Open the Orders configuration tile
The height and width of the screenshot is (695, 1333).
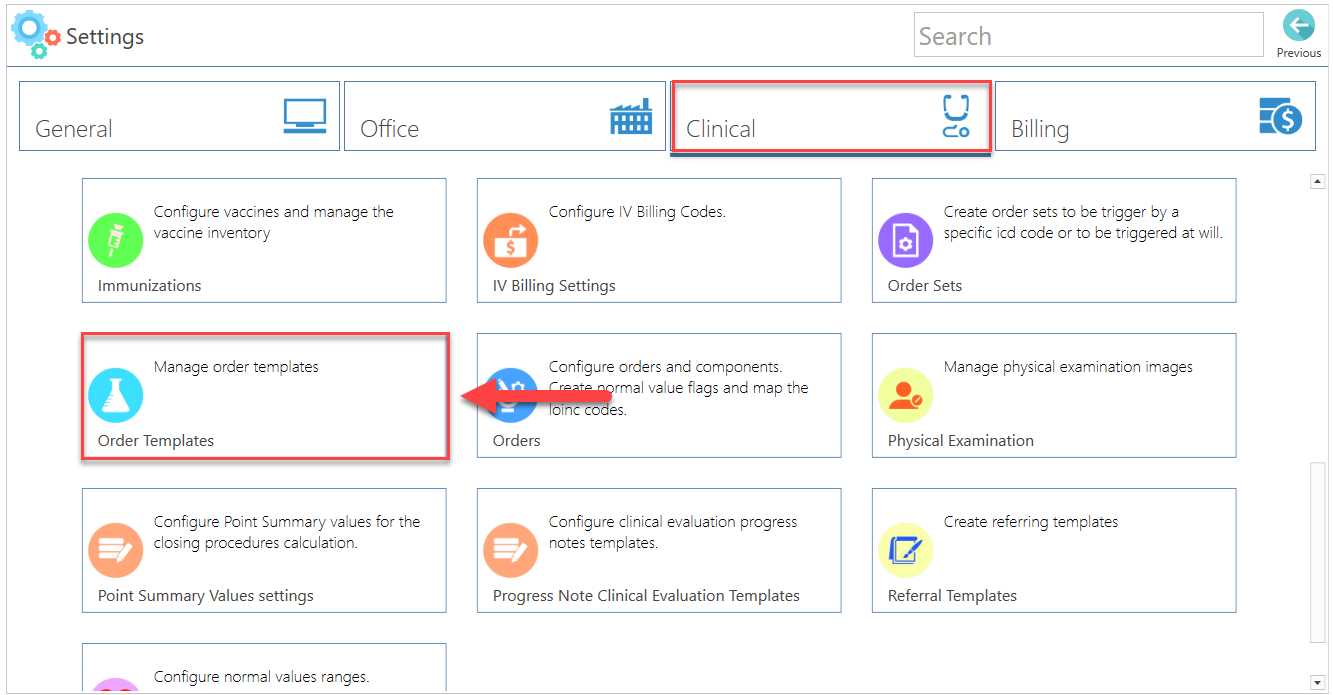(x=659, y=395)
